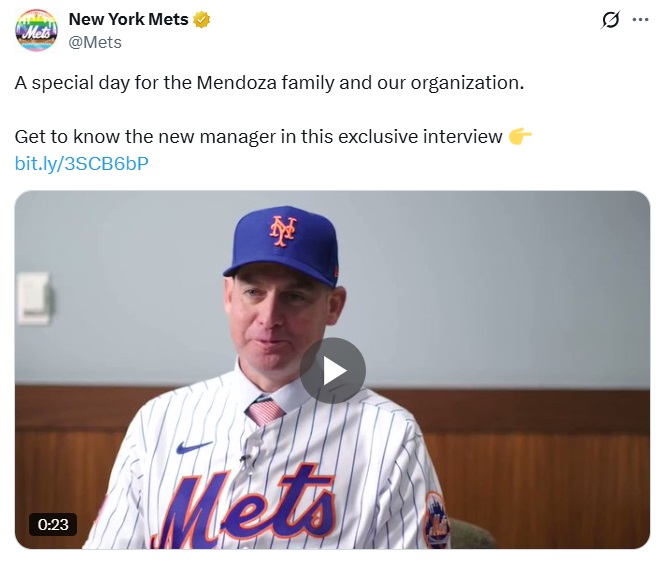Play the interview video
The width and height of the screenshot is (662, 565).
(332, 370)
